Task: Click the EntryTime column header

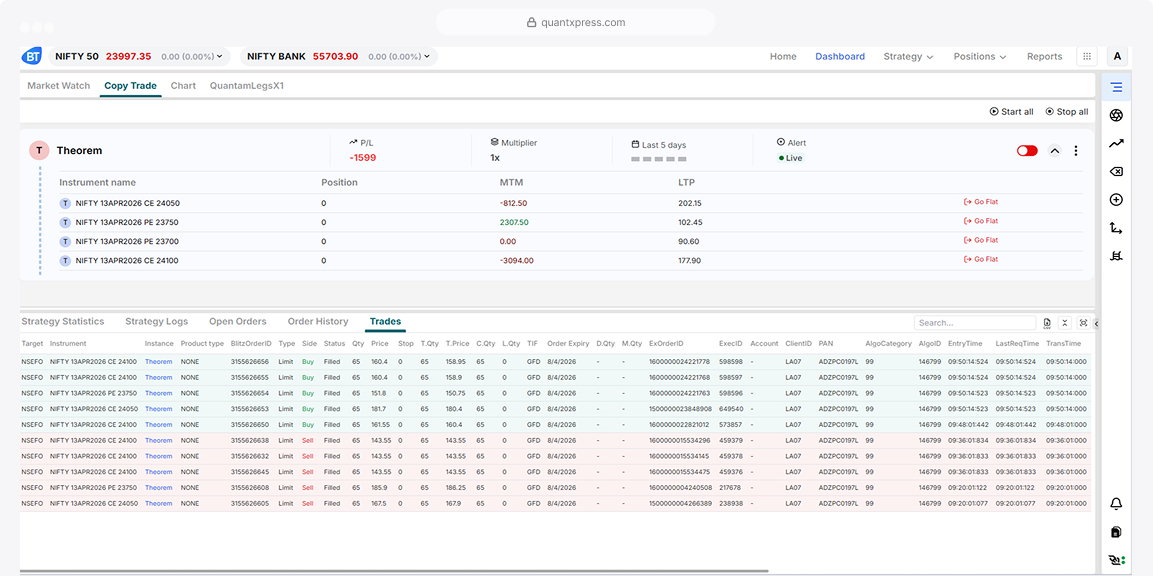Action: (965, 343)
